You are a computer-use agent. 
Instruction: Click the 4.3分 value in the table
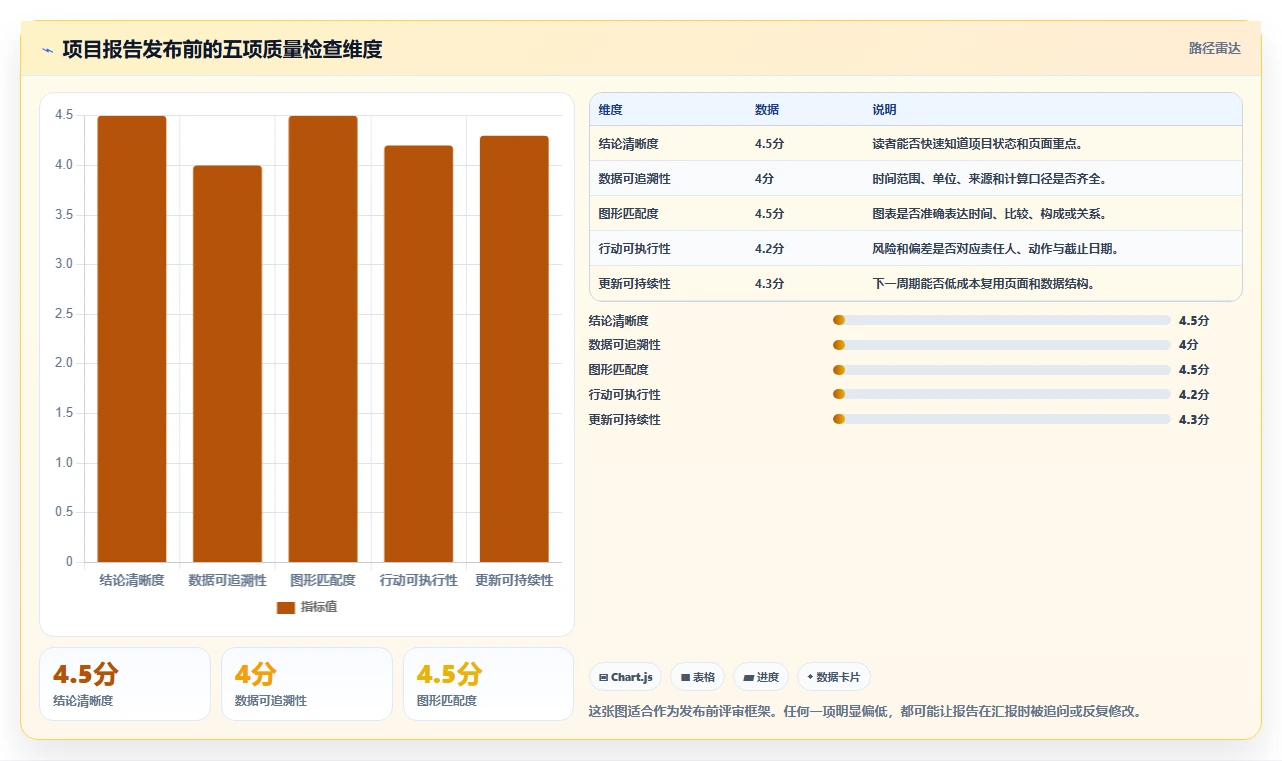click(769, 284)
